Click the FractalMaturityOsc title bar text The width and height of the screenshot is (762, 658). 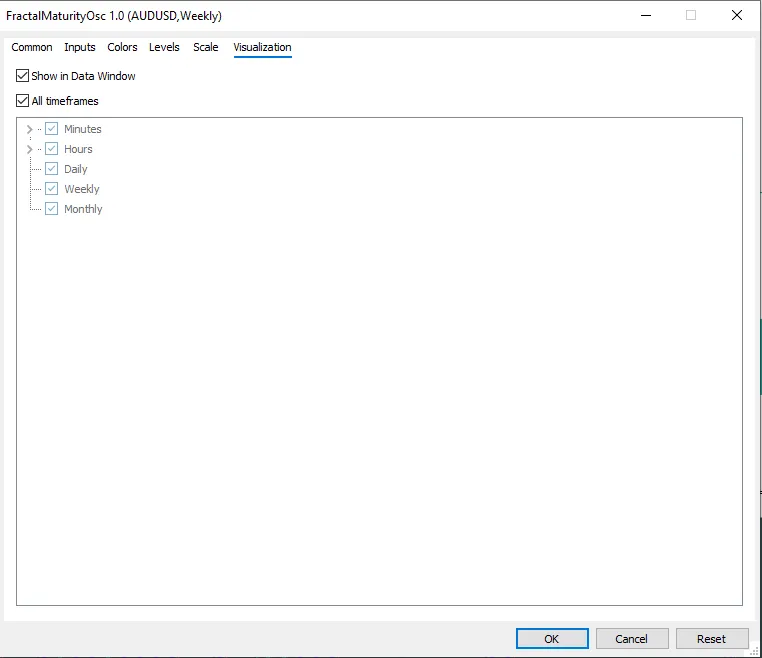coord(114,16)
